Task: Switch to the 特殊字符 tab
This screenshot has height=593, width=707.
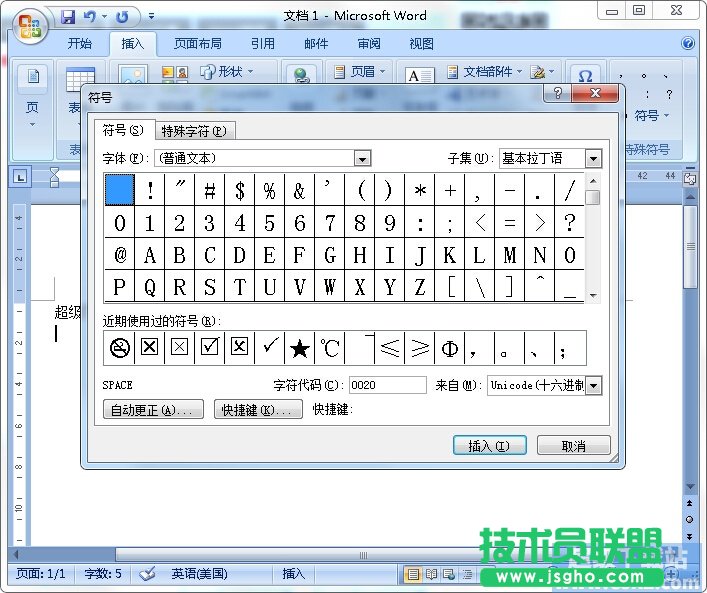Action: (193, 130)
